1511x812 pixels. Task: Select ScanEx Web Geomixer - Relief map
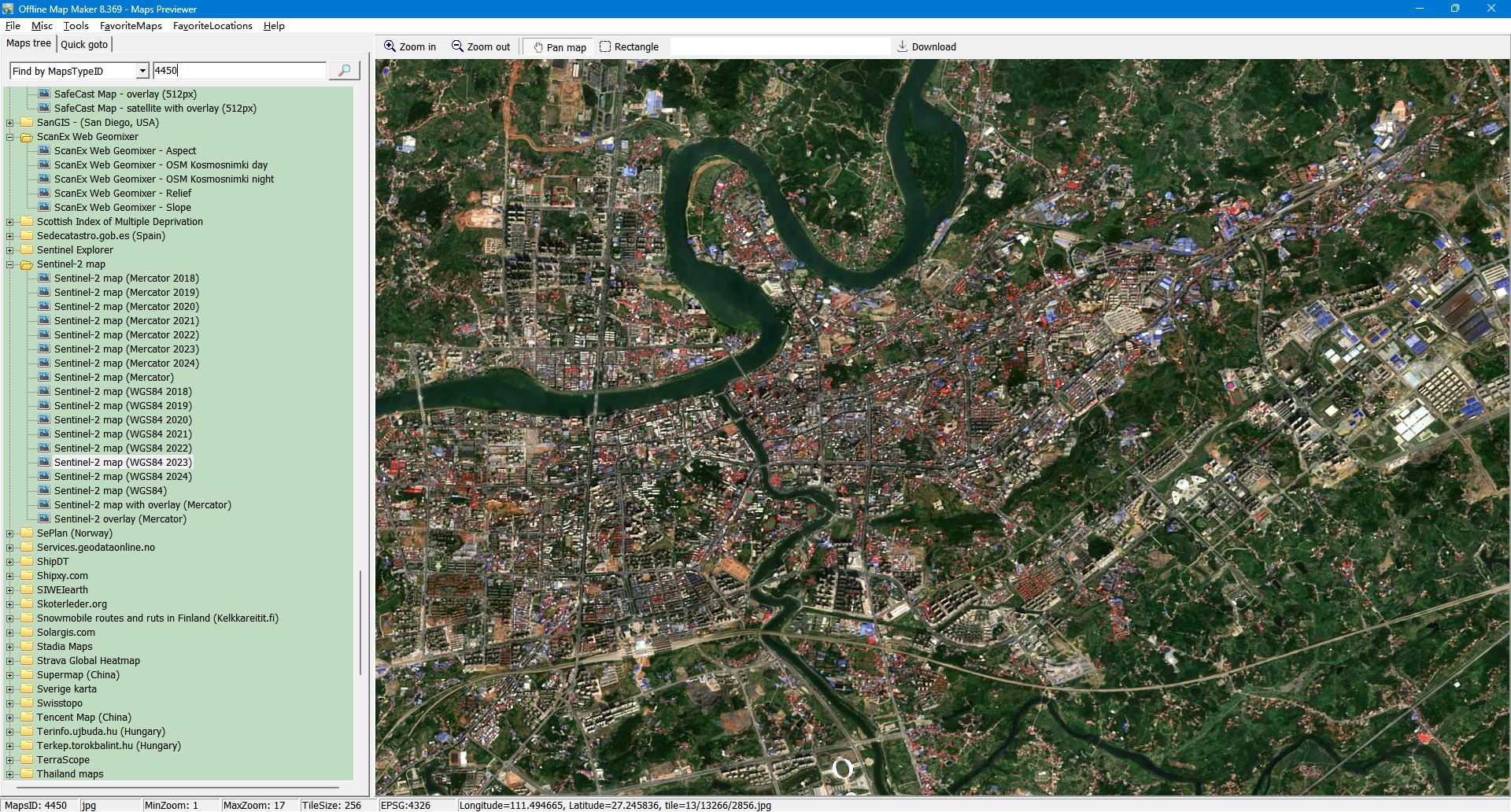coord(122,194)
